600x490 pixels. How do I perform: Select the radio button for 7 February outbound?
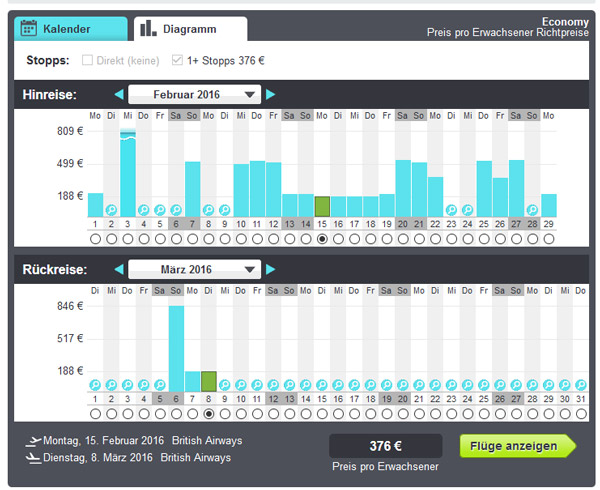click(192, 240)
